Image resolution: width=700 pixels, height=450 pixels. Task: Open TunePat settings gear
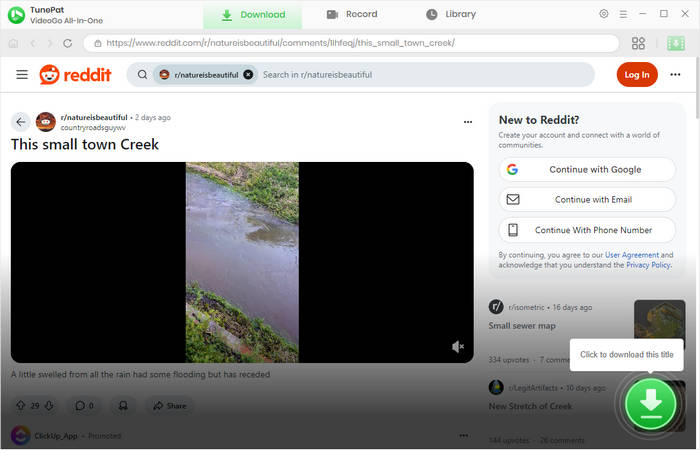tap(604, 14)
